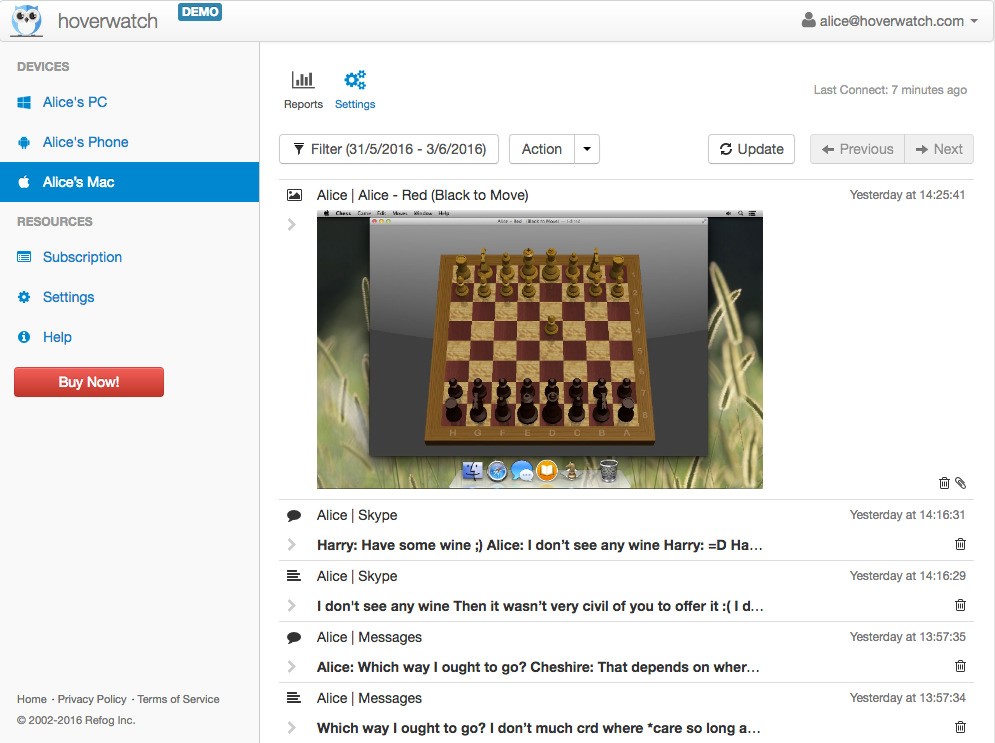Delete the Skype 14:16:29 keystroke entry
995x743 pixels.
961,605
